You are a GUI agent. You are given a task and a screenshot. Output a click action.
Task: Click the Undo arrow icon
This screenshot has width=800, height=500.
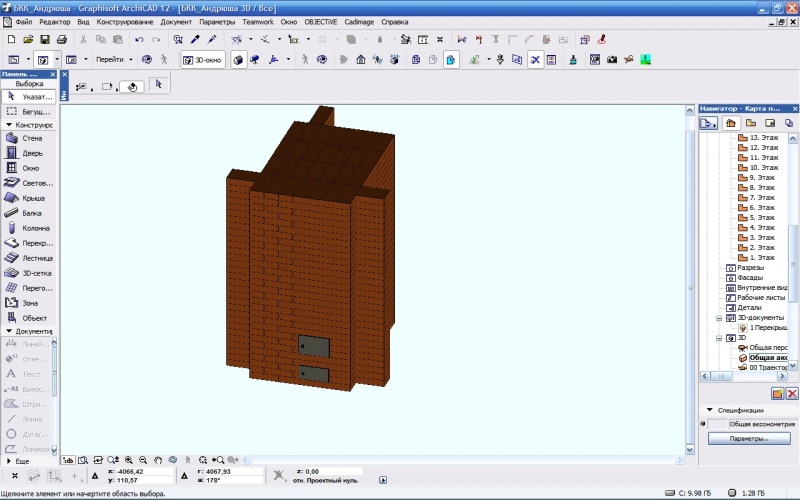[138, 39]
